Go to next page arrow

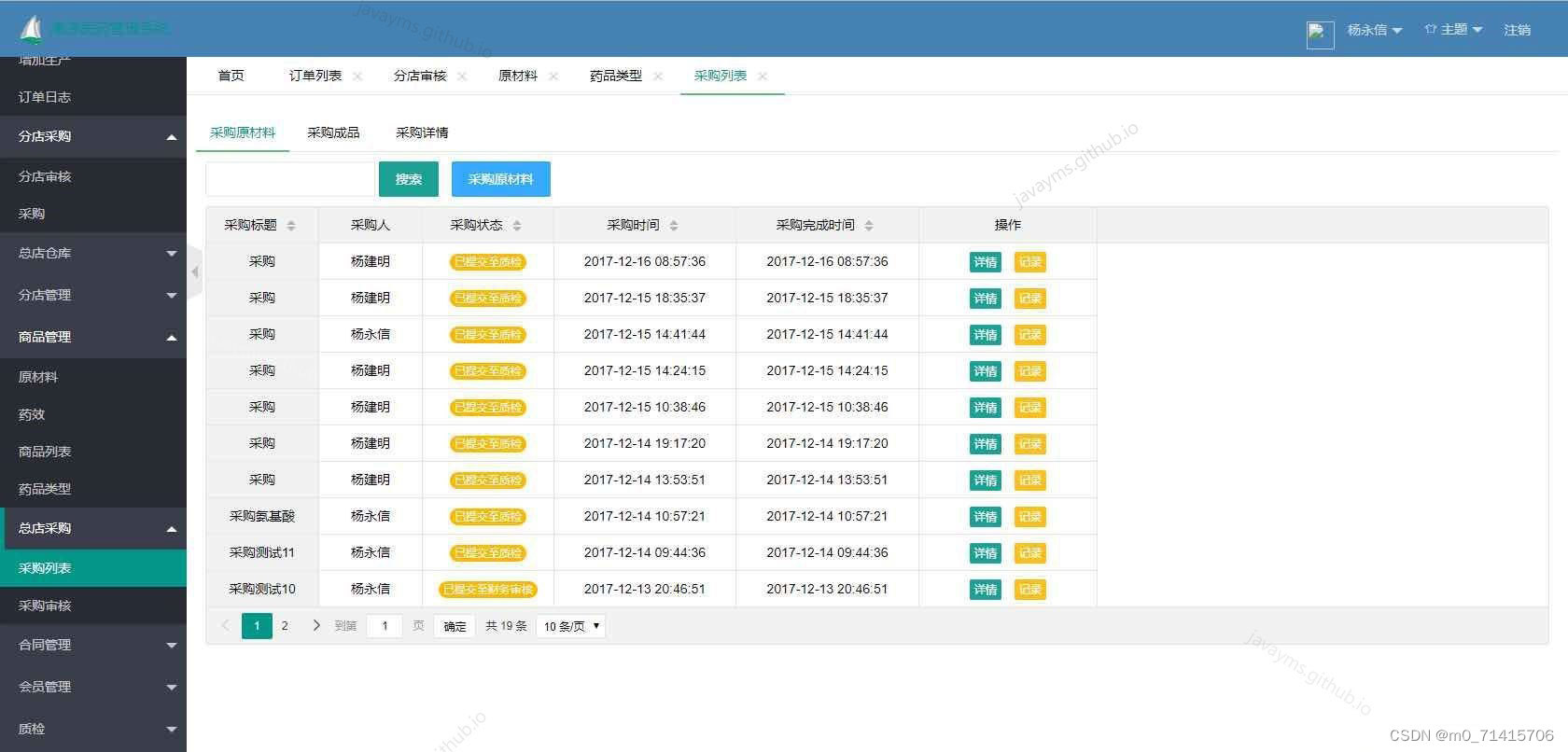[316, 625]
